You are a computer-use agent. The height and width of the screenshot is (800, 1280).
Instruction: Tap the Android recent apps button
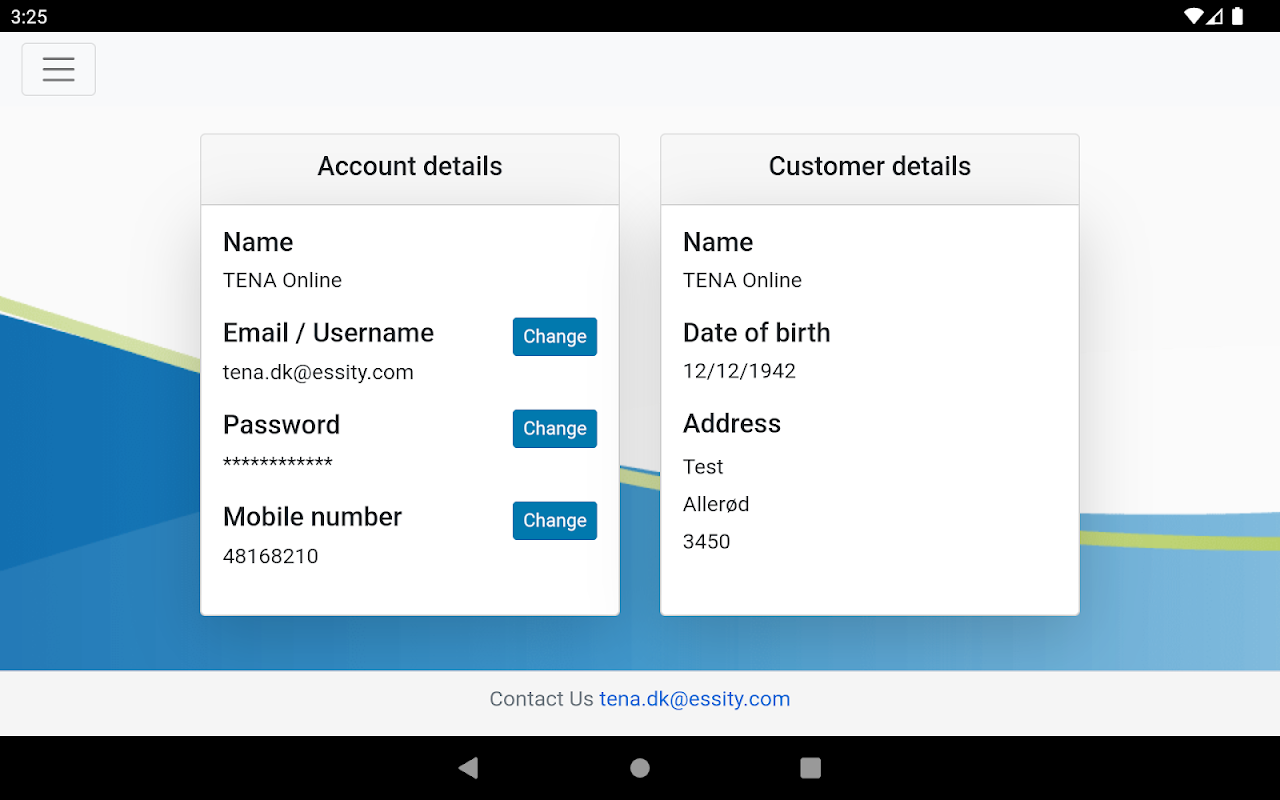(811, 768)
